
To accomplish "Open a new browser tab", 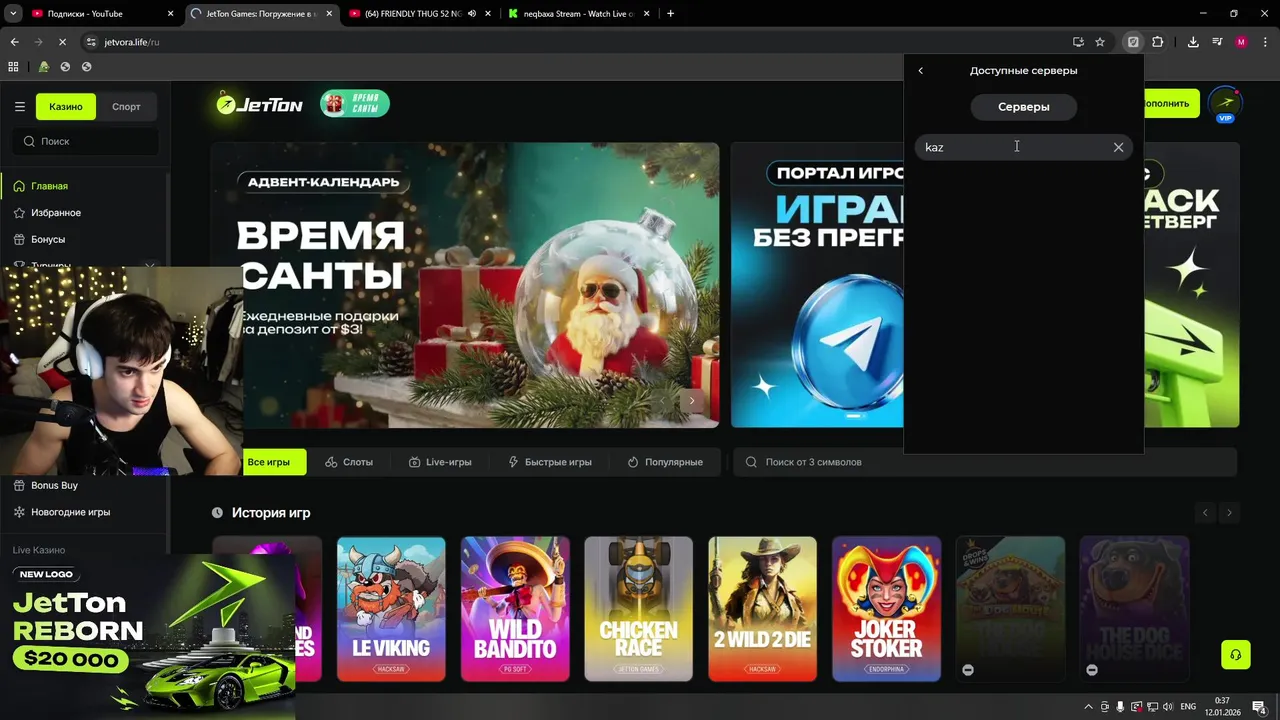I will (670, 13).
